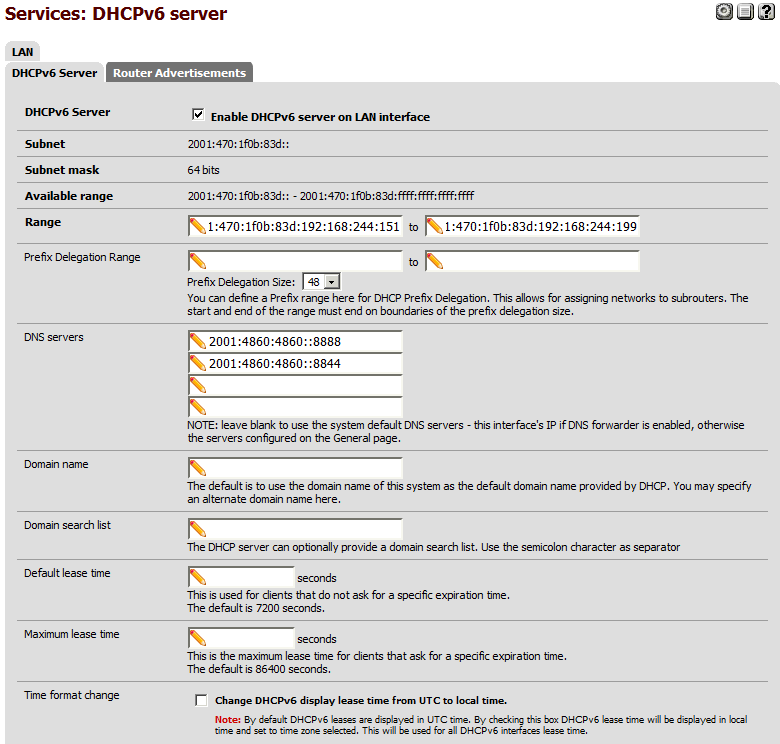Enable lease time display in local time
Viewport: 780px width, 744px height.
(201, 700)
